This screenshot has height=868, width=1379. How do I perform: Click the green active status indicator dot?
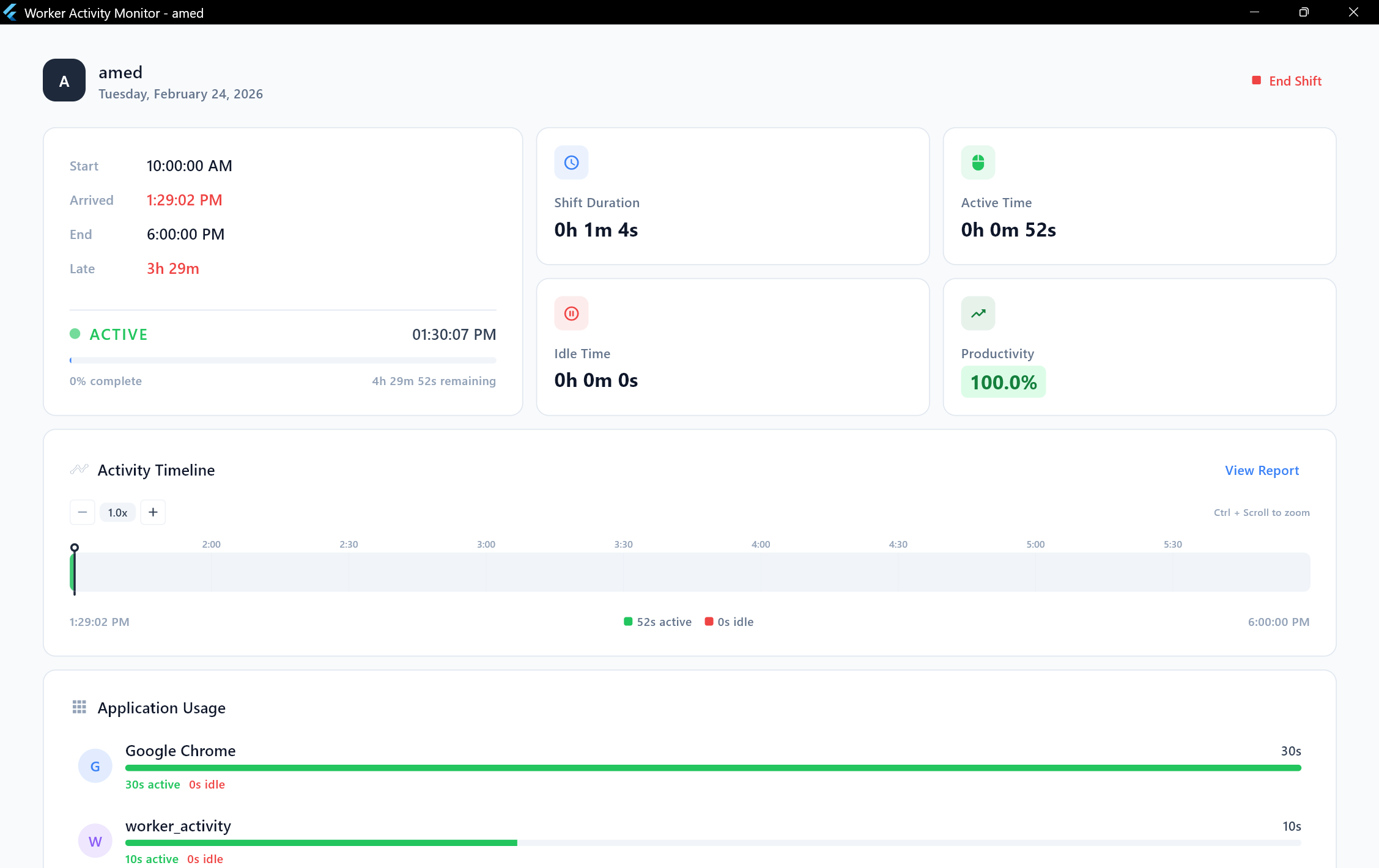[75, 334]
